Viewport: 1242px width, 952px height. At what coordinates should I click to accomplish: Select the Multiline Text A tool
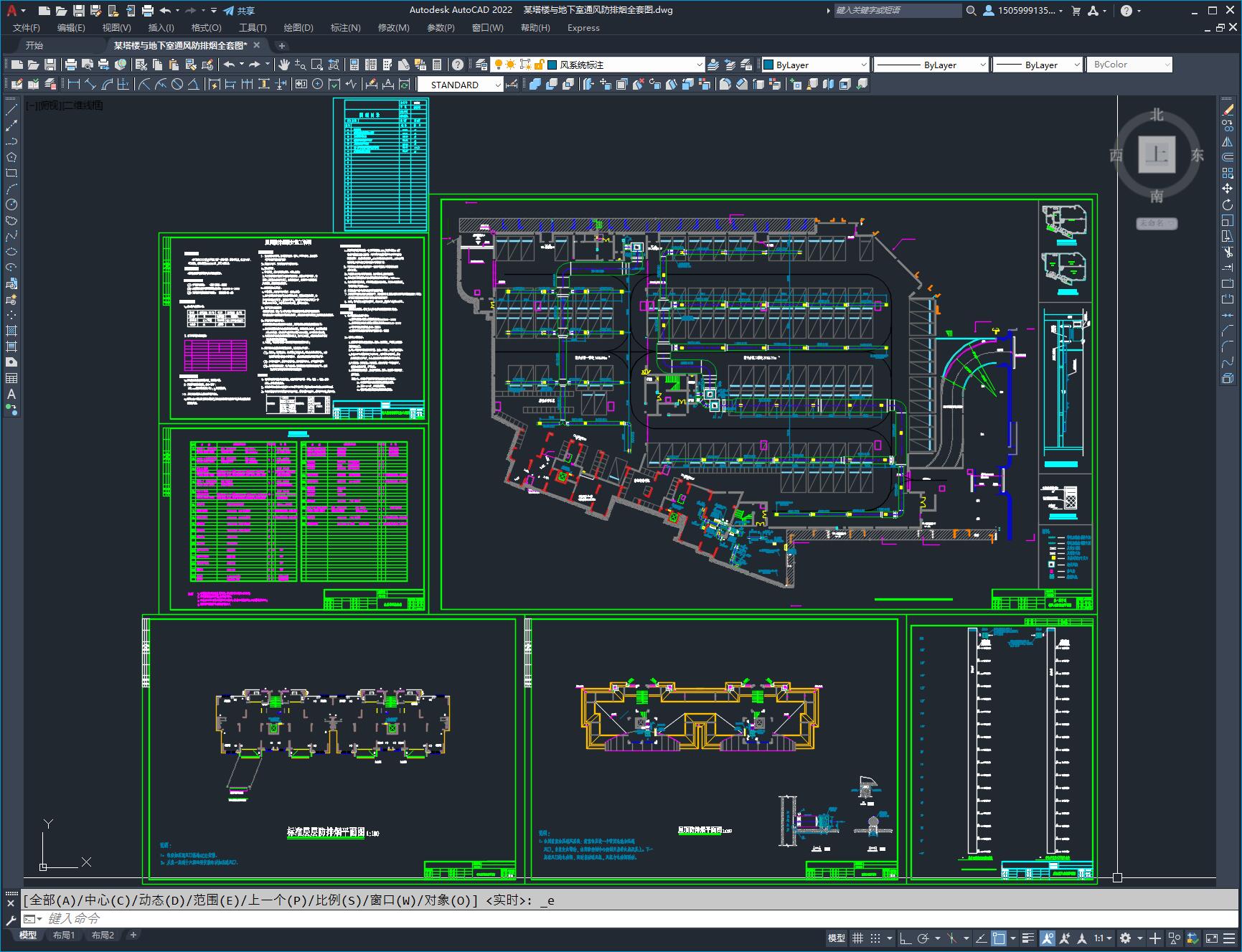(11, 394)
